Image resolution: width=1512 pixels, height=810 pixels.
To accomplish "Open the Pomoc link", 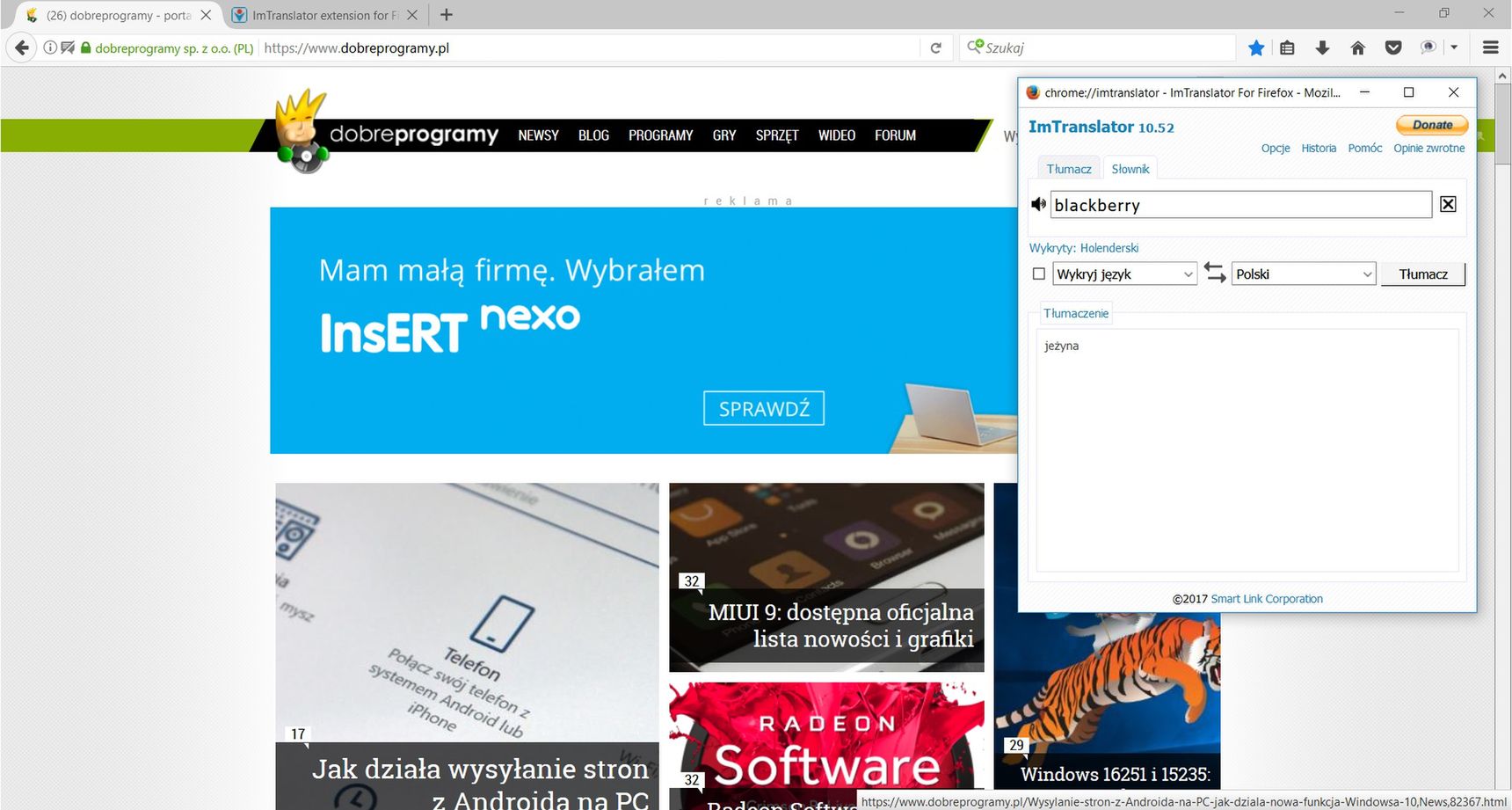I will point(1364,148).
